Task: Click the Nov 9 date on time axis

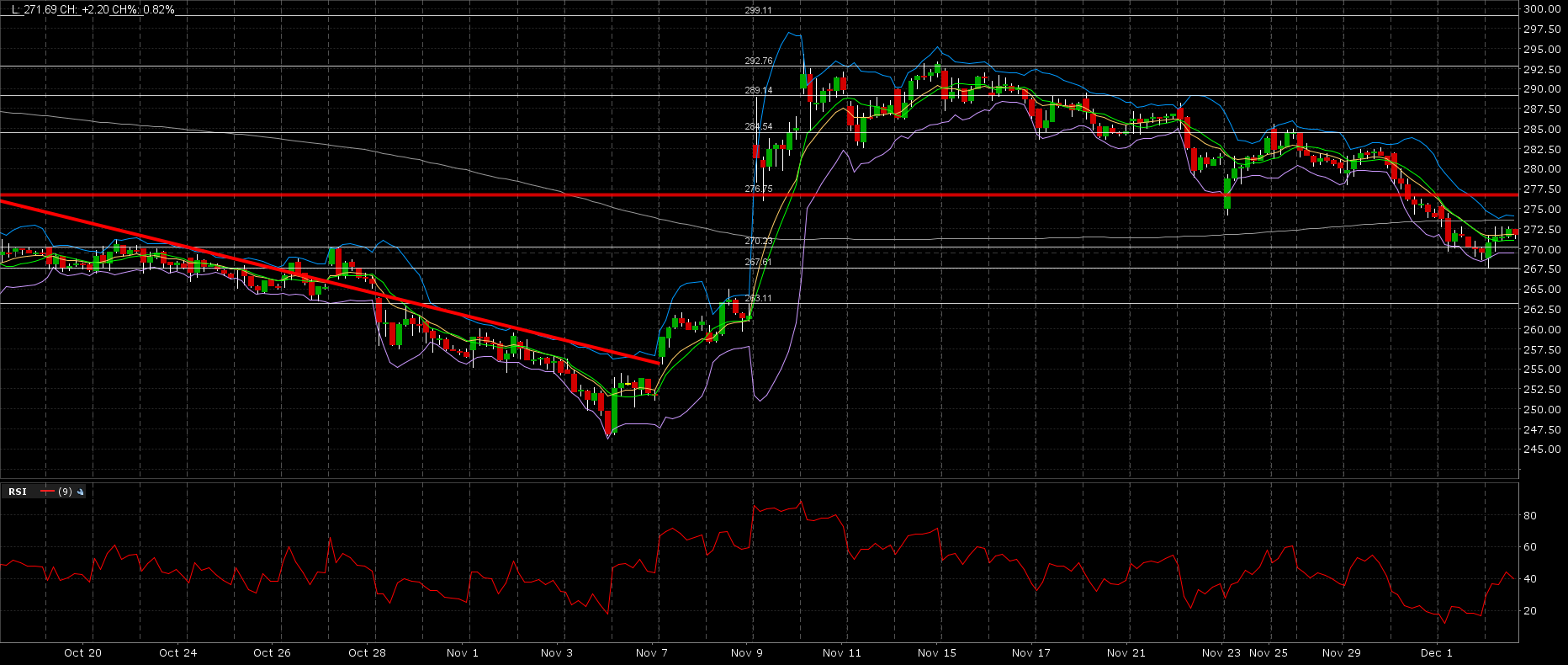Action: point(746,652)
